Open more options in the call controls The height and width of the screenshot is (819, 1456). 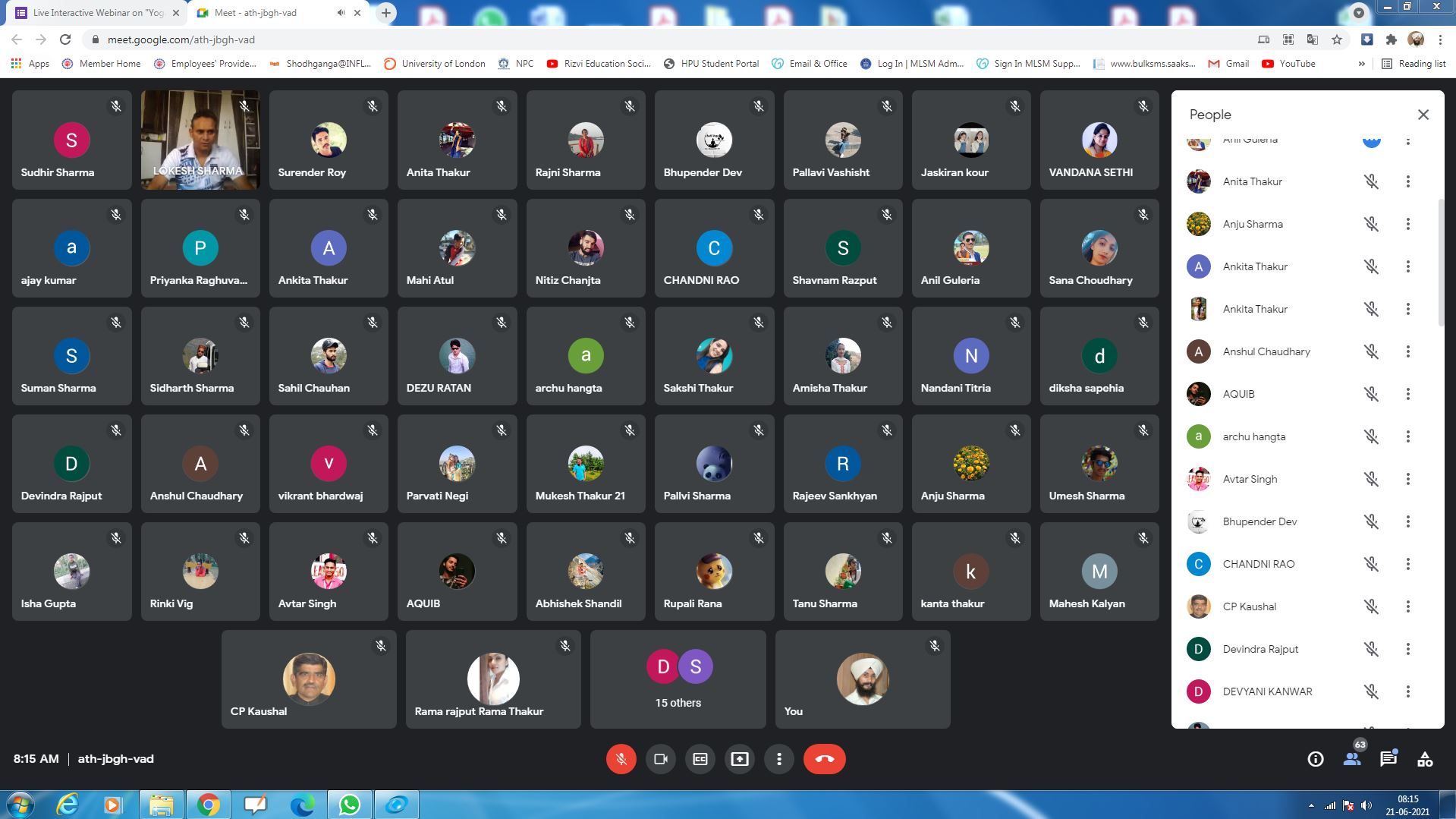[x=778, y=759]
